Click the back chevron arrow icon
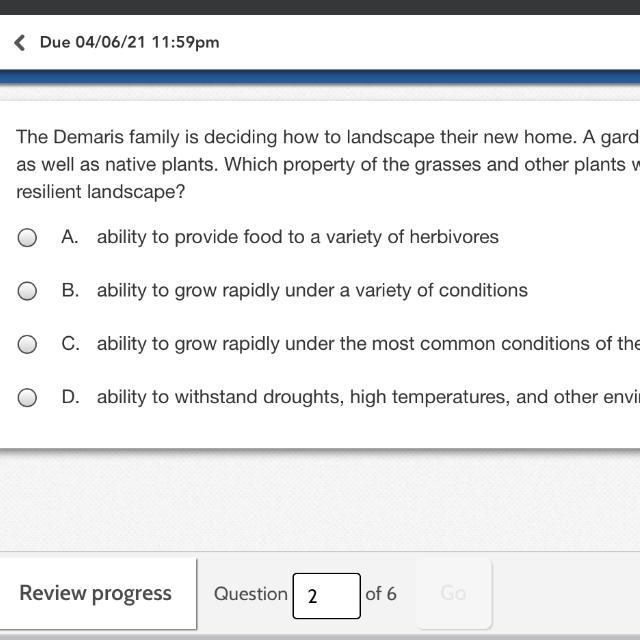Viewport: 640px width, 640px height. click(19, 42)
